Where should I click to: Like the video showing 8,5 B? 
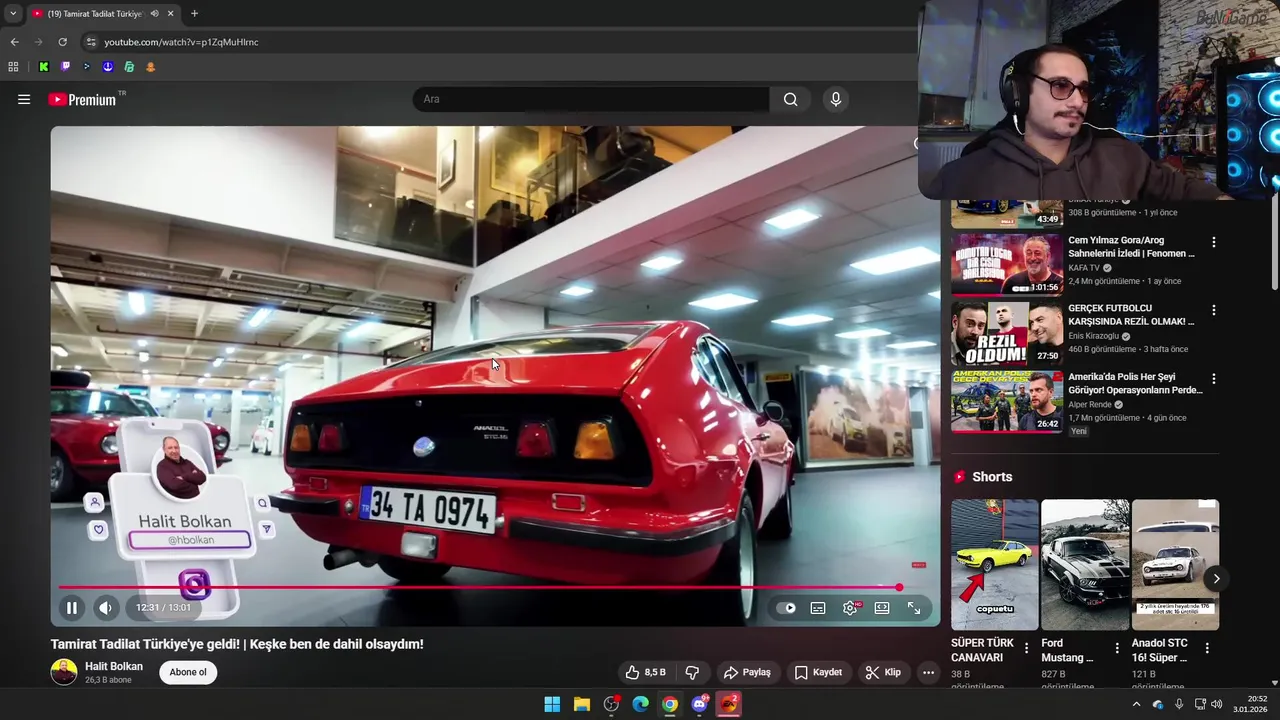coord(645,672)
